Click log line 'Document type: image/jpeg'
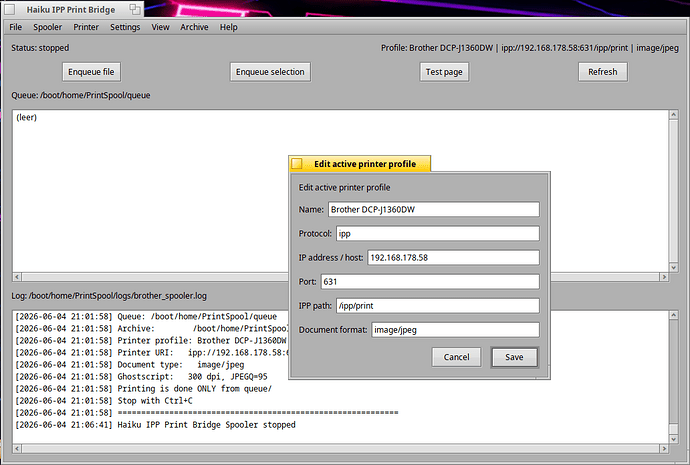Viewport: 690px width, 465px height. click(130, 365)
